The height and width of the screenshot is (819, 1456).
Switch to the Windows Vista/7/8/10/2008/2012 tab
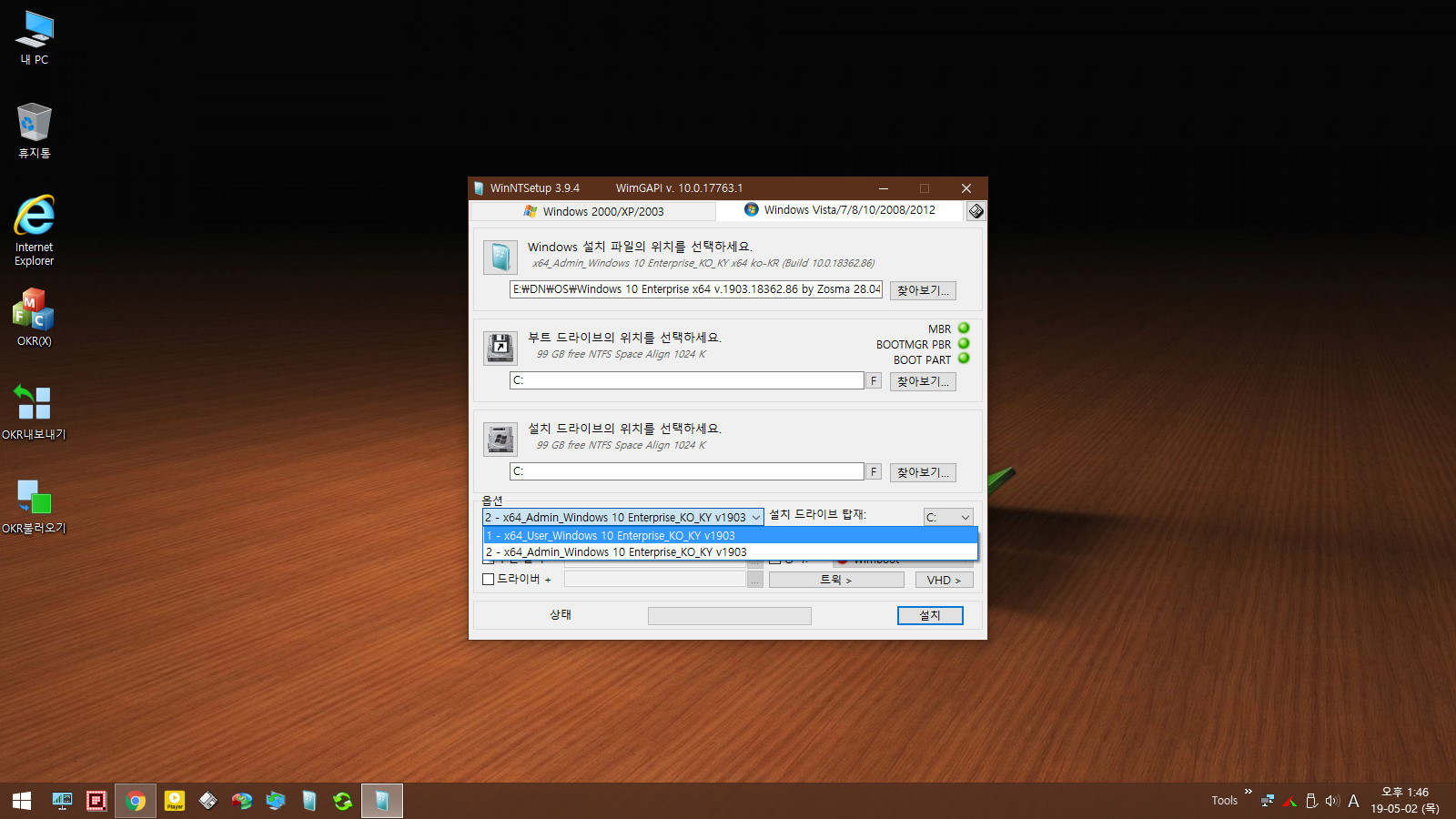pyautogui.click(x=839, y=210)
